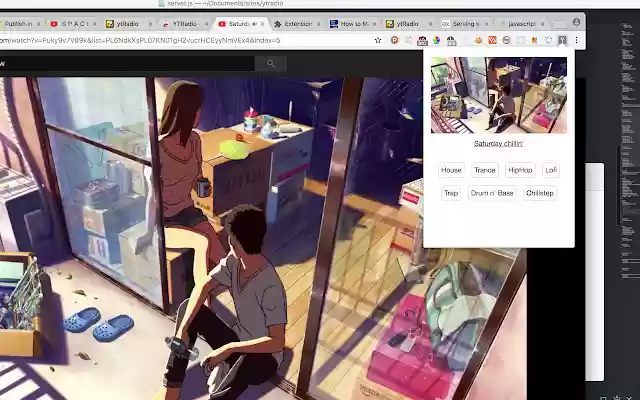
Task: Click the YouTube video player artwork
Action: click(263, 239)
